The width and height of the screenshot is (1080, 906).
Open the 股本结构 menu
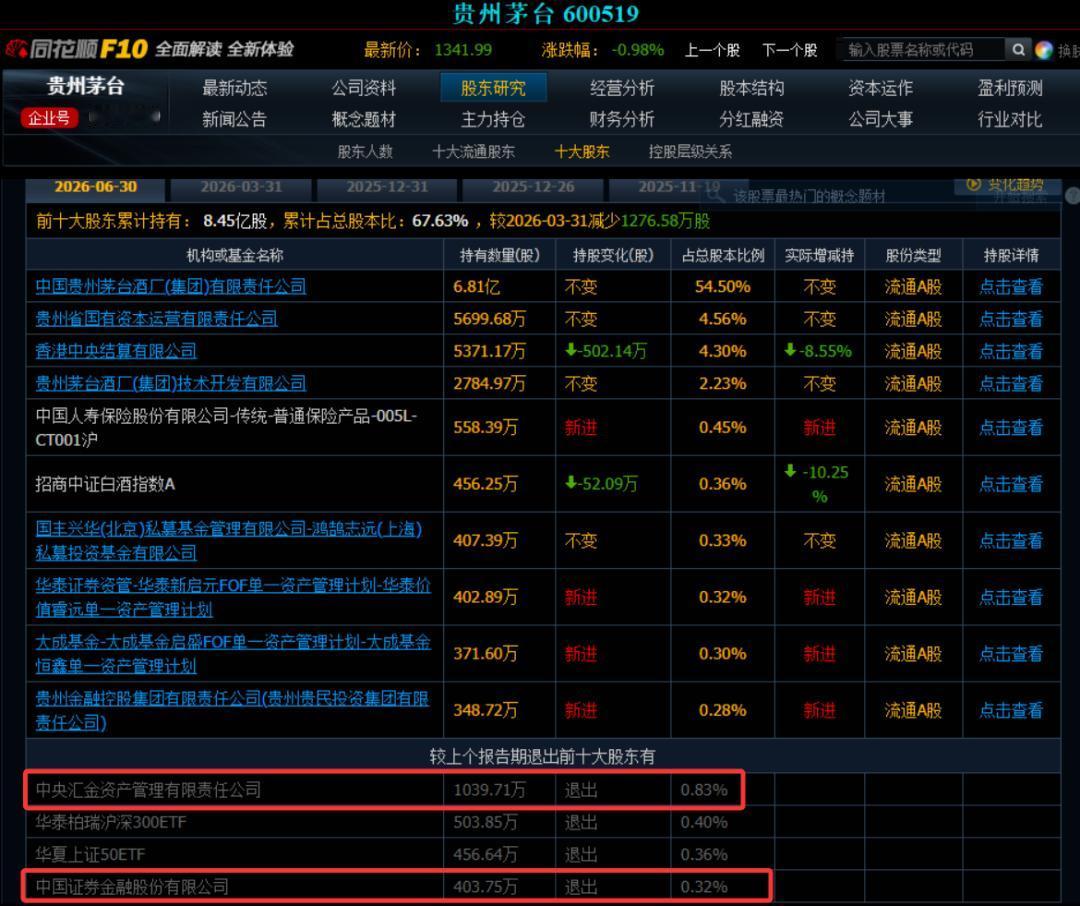click(x=751, y=88)
